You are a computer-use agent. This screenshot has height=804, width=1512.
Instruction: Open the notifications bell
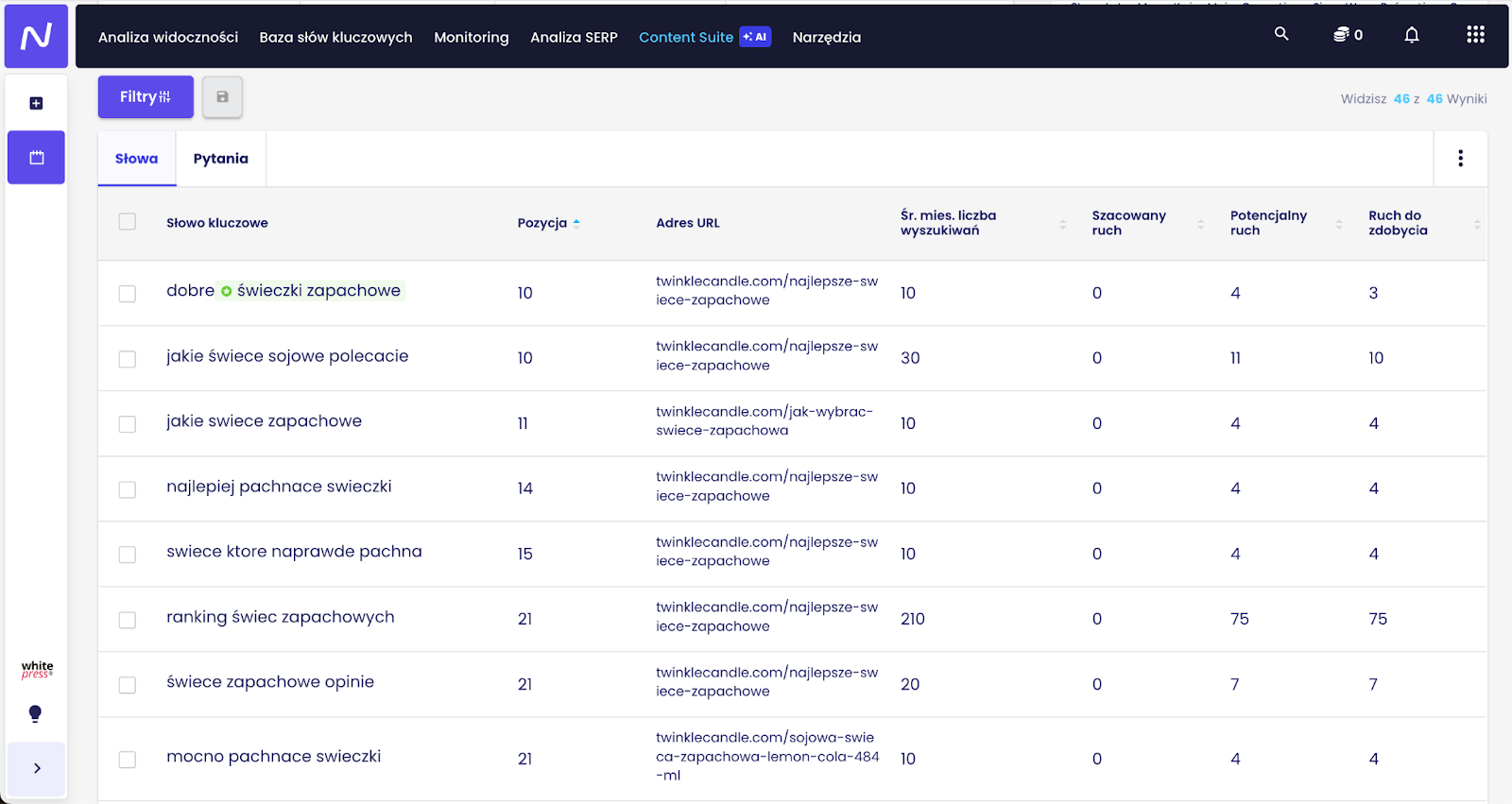[1412, 35]
